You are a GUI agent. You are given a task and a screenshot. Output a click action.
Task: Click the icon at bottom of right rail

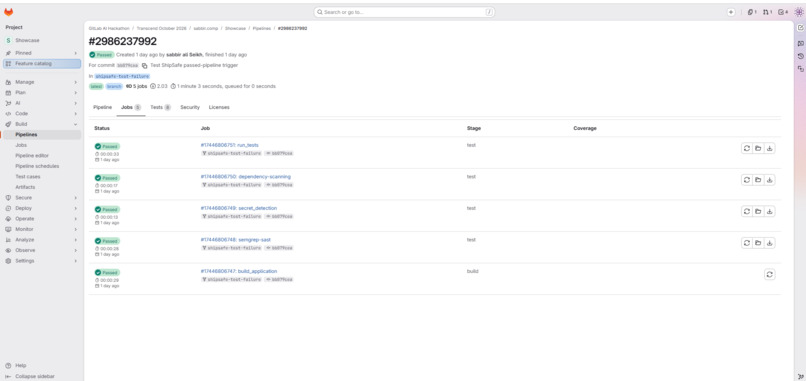coord(800,376)
